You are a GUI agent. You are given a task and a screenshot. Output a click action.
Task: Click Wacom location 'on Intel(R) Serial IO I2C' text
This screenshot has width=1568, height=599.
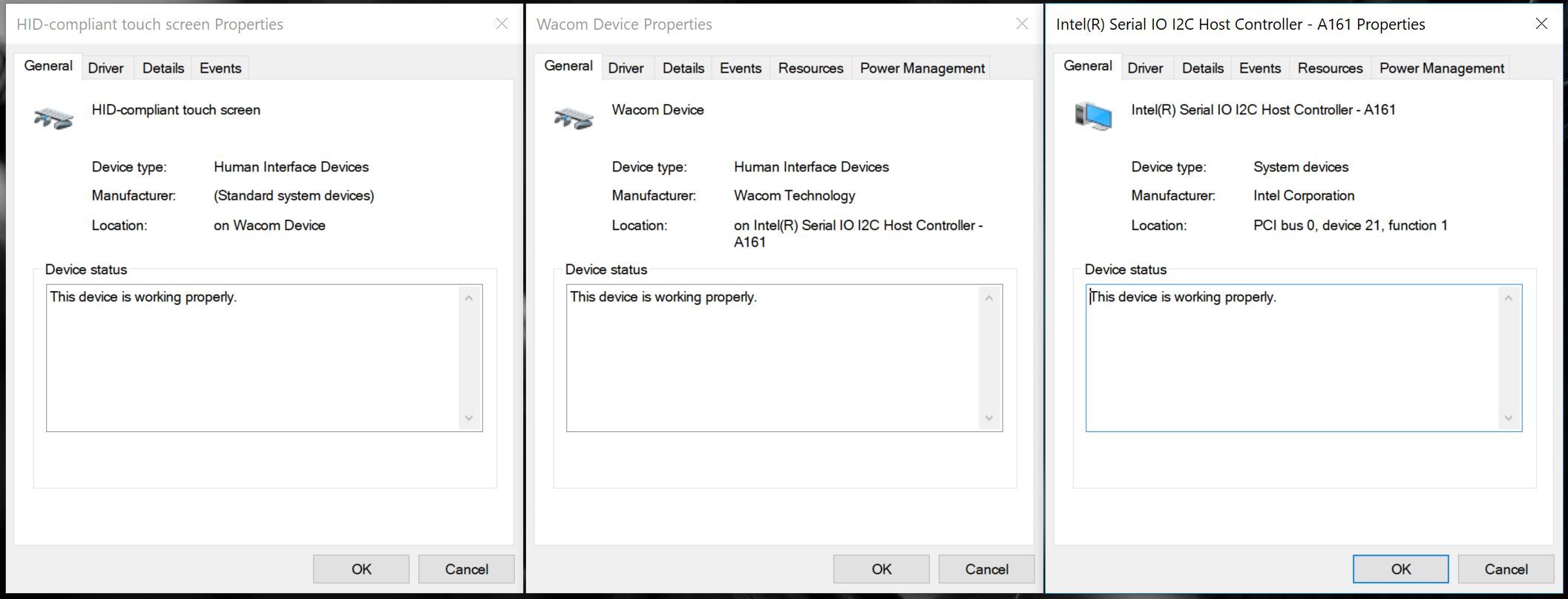point(859,233)
